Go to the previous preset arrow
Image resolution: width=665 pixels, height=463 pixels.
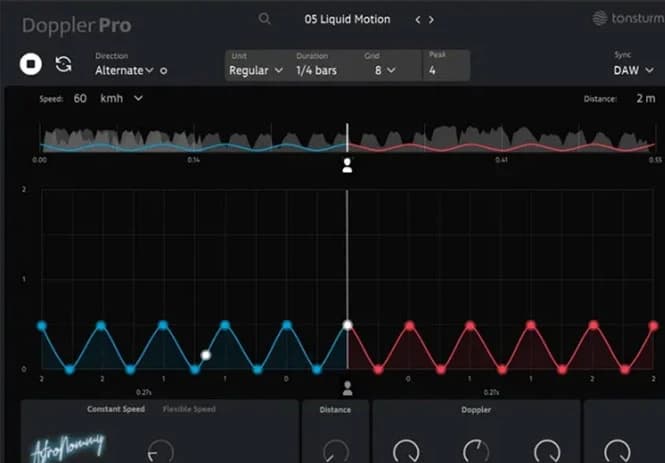tap(418, 20)
